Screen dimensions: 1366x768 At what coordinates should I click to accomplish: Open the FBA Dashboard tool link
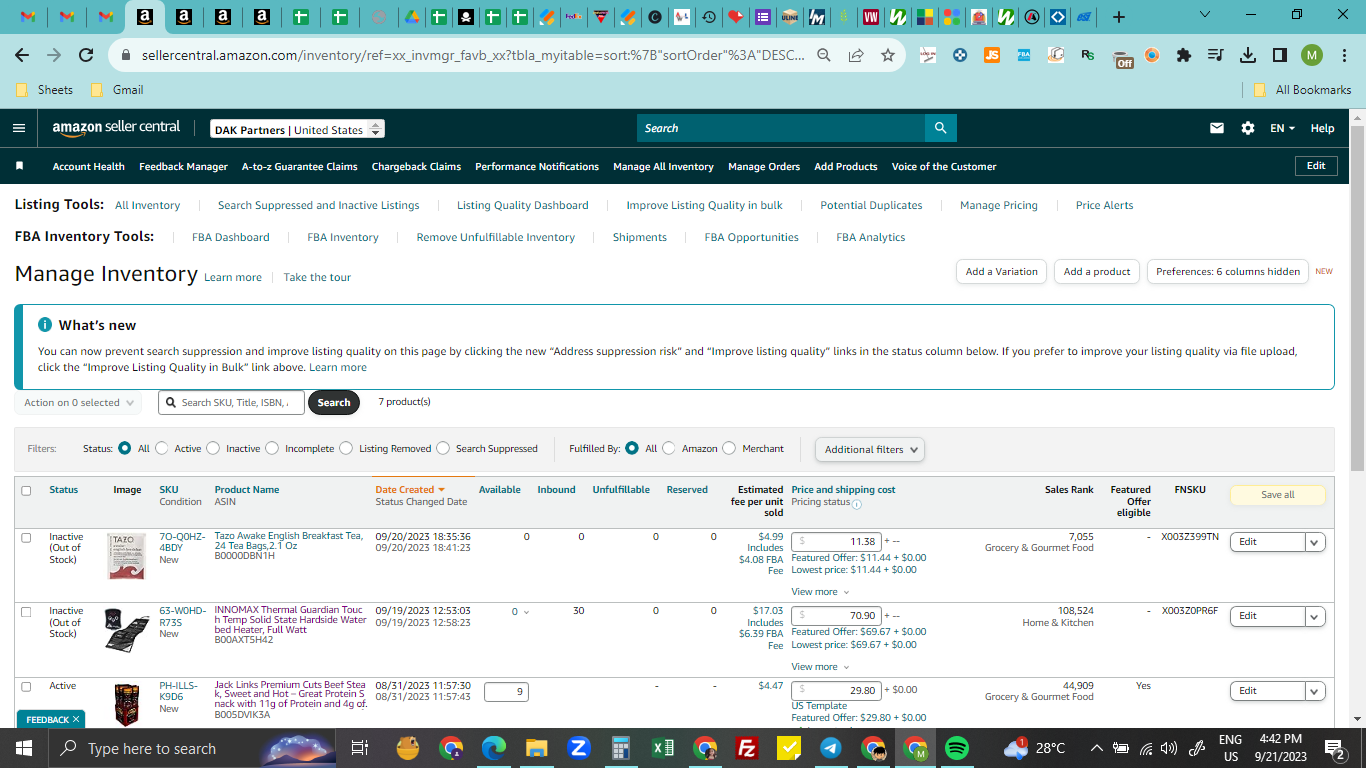231,237
